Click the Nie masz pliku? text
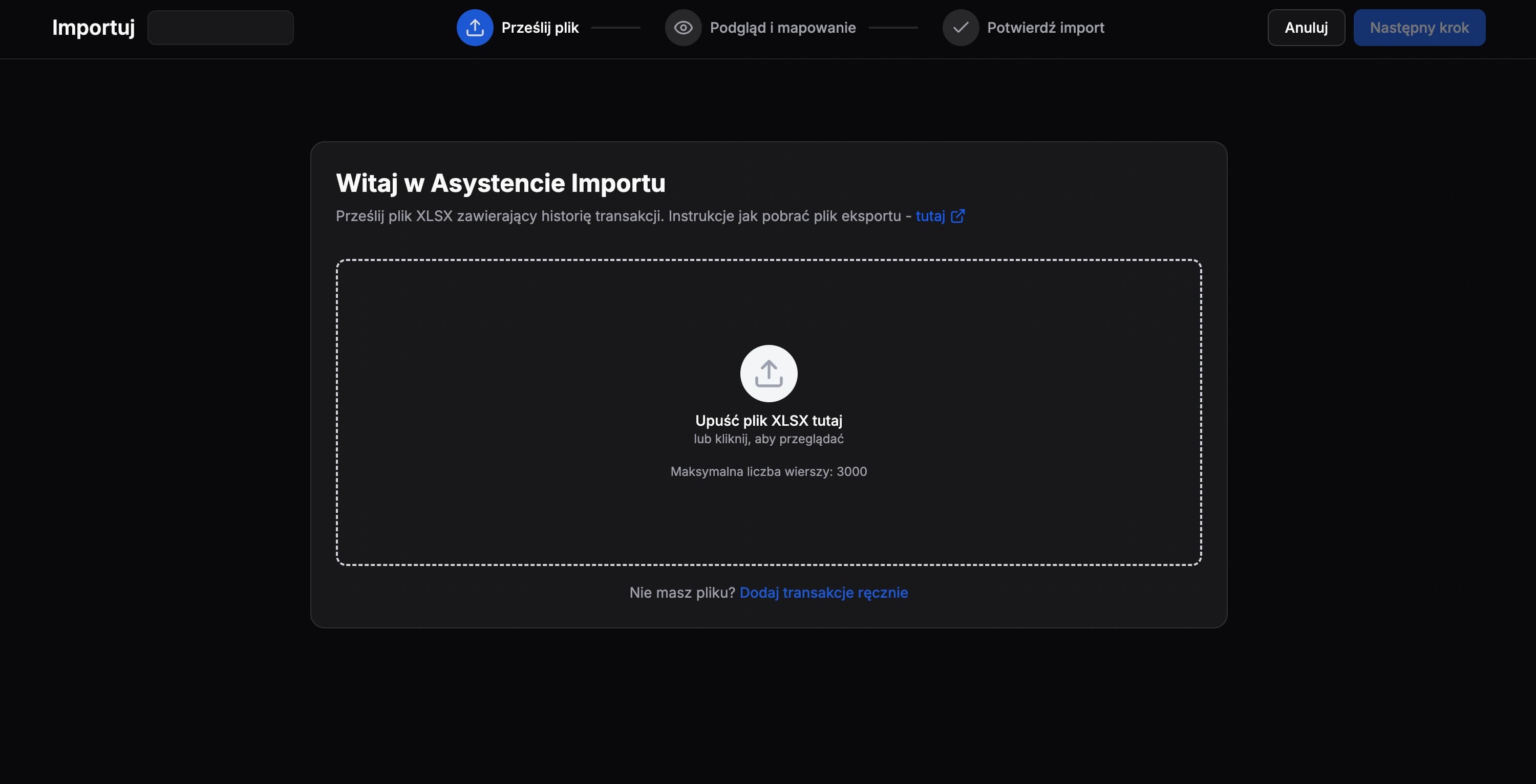 pyautogui.click(x=681, y=593)
